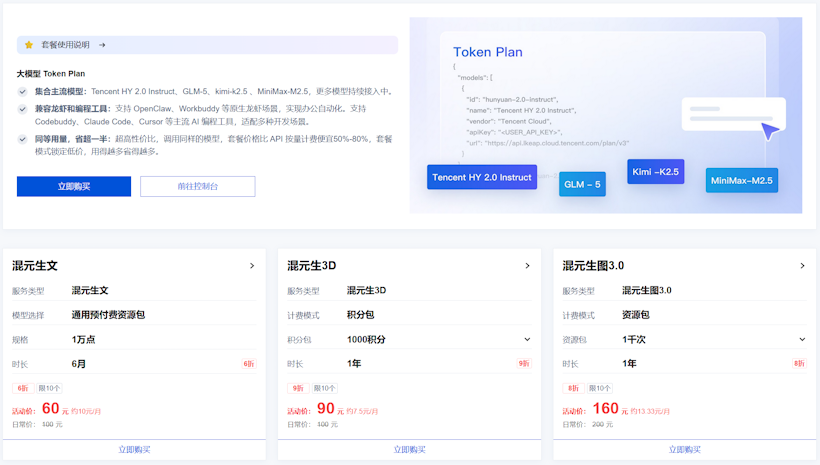The image size is (820, 465).
Task: Click the 9折 badge in the 时长 row
Action: [524, 364]
